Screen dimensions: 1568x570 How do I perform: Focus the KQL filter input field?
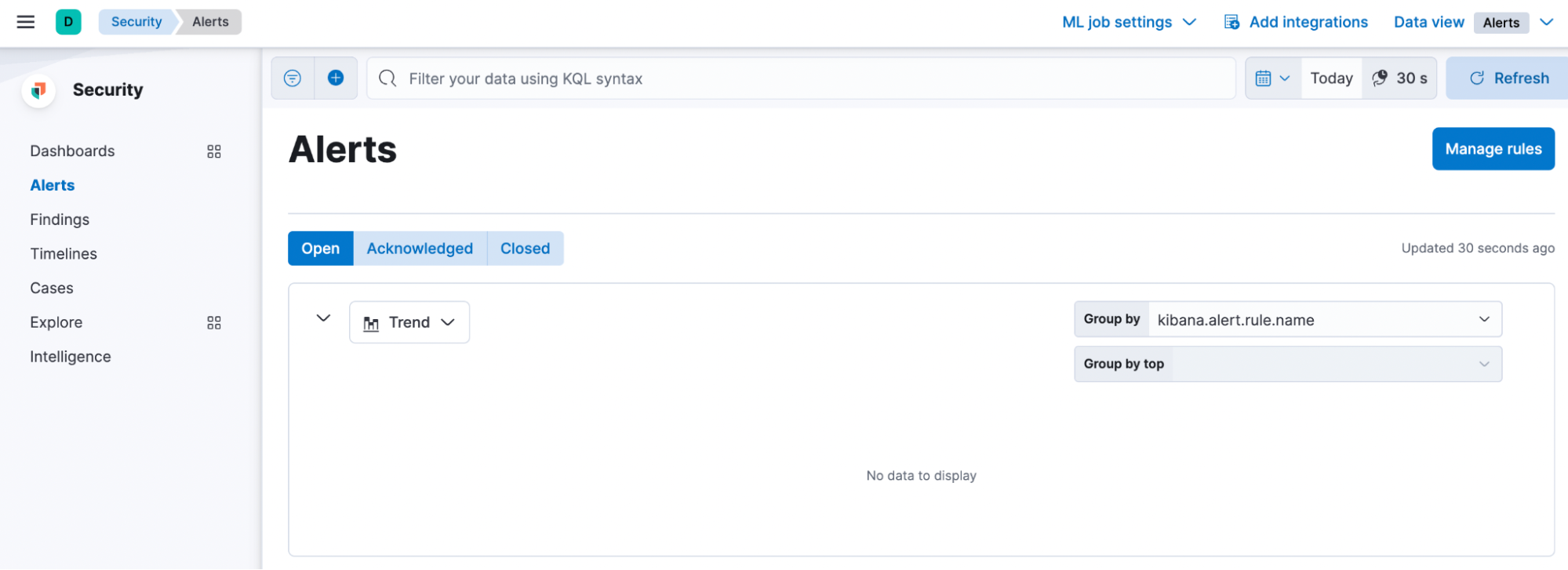tap(802, 78)
